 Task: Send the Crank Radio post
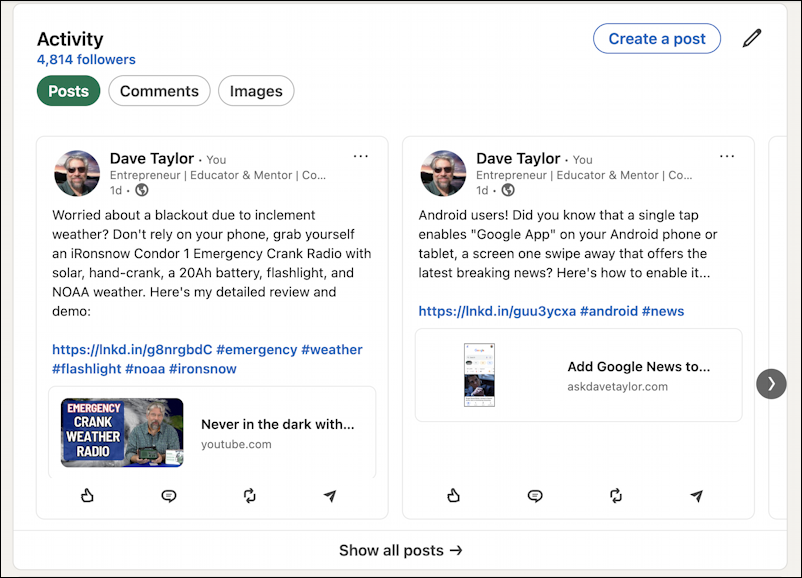[x=330, y=495]
